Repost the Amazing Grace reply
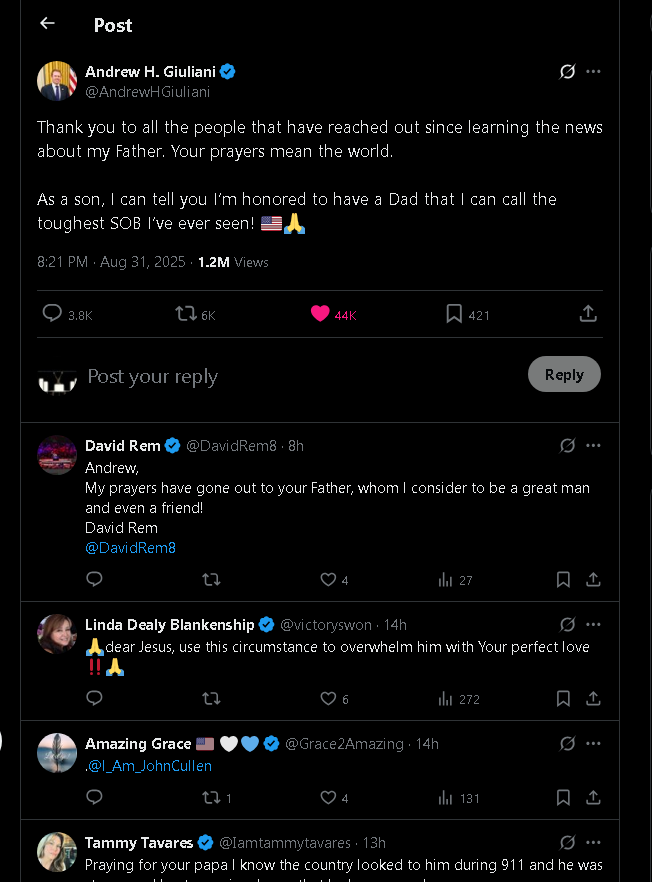Screen dimensions: 652x882 (211, 797)
